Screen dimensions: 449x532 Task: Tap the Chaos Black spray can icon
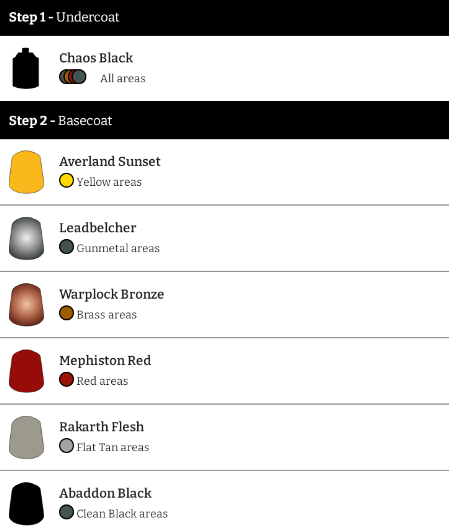[x=26, y=68]
